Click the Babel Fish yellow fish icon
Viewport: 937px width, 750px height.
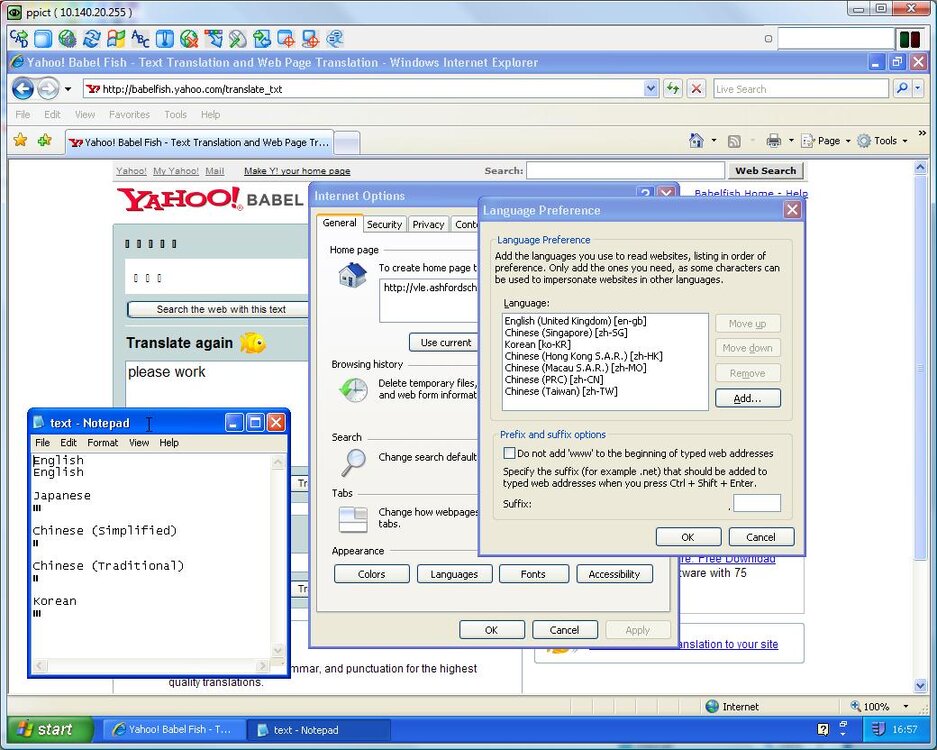coord(252,342)
